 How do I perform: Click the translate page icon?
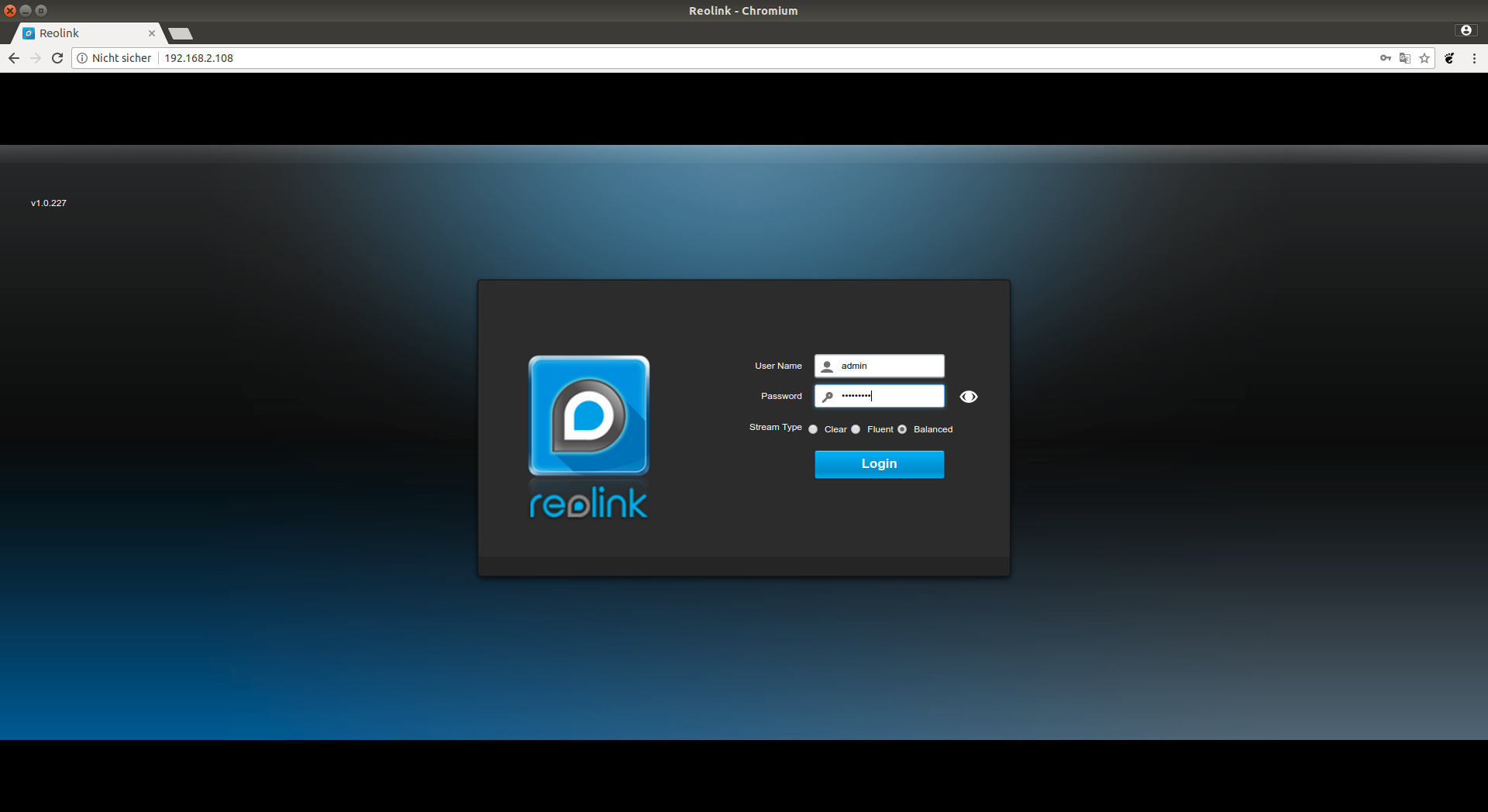(x=1404, y=58)
